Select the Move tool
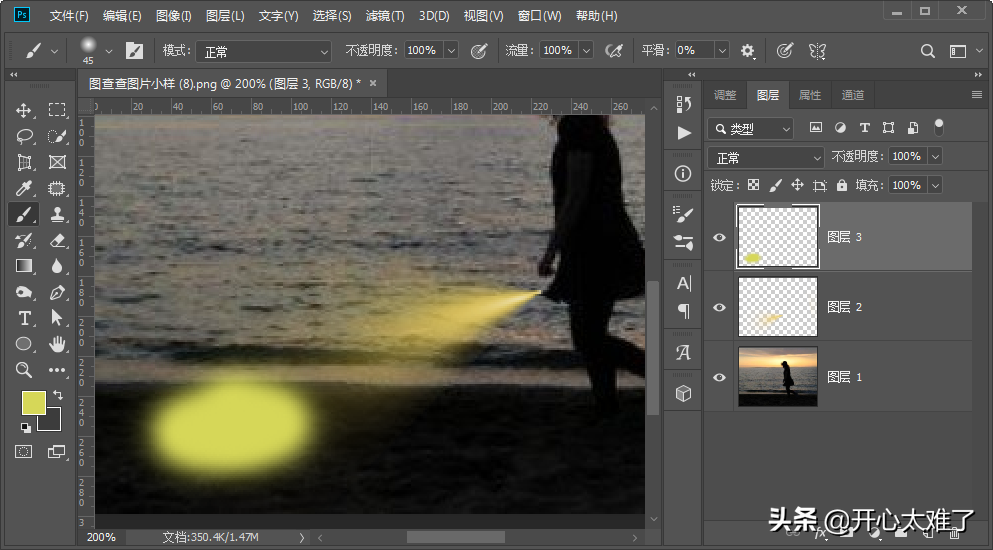993x550 pixels. [x=24, y=110]
